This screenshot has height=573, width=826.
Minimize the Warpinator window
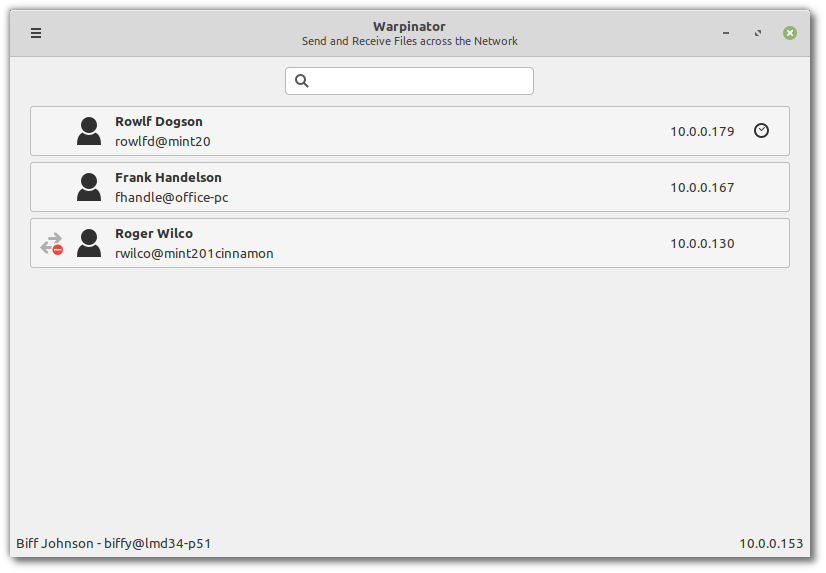tap(726, 33)
